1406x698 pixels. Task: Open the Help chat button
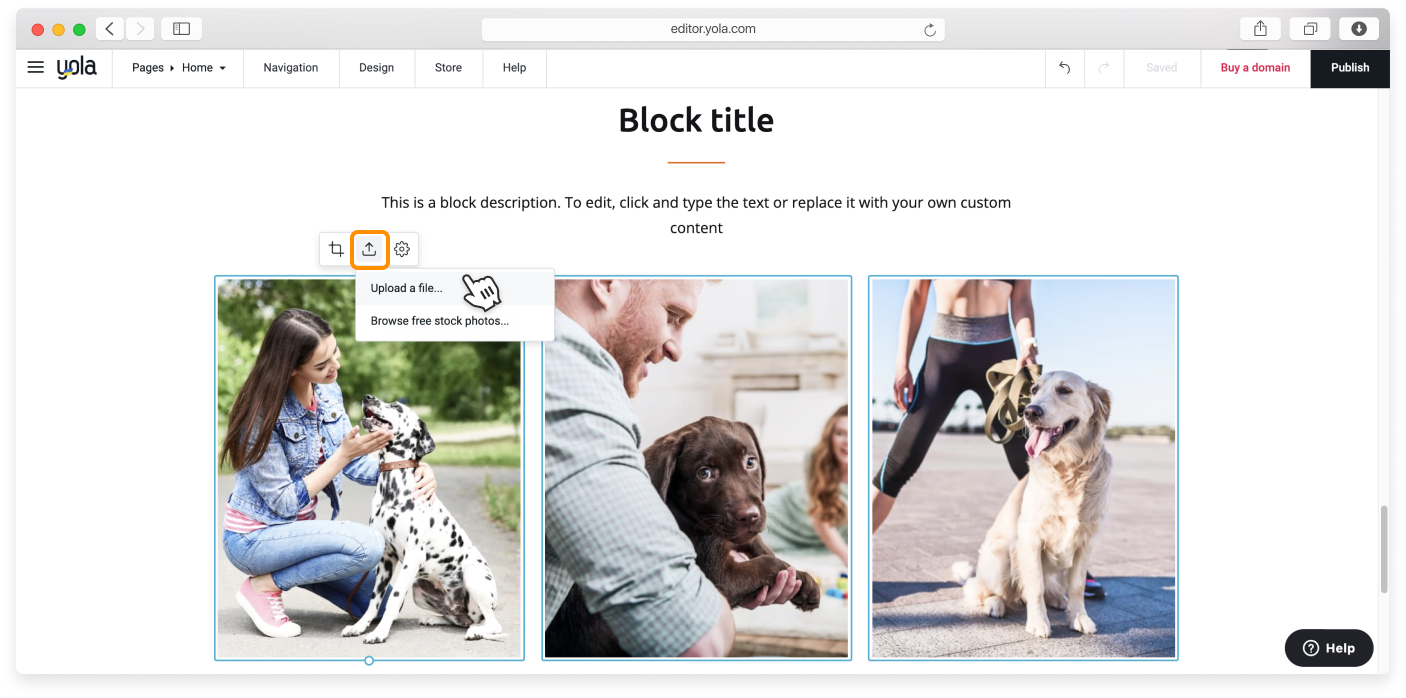[x=1328, y=648]
